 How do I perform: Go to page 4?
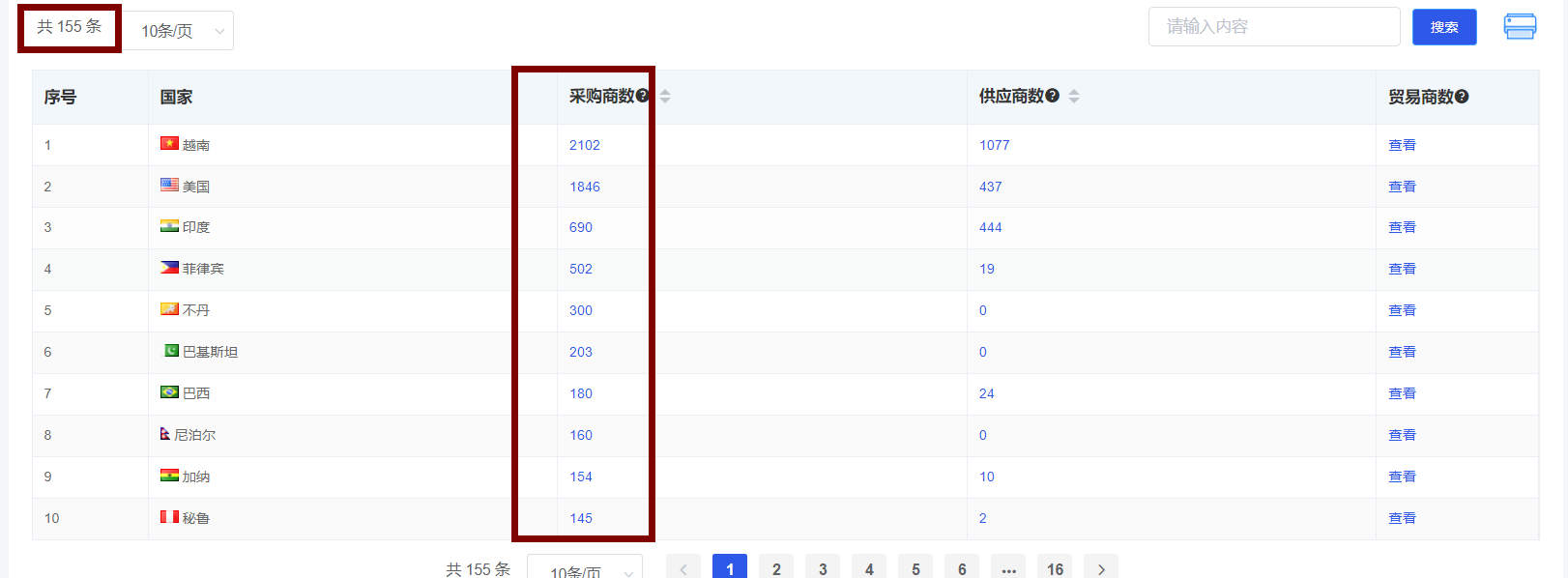869,568
